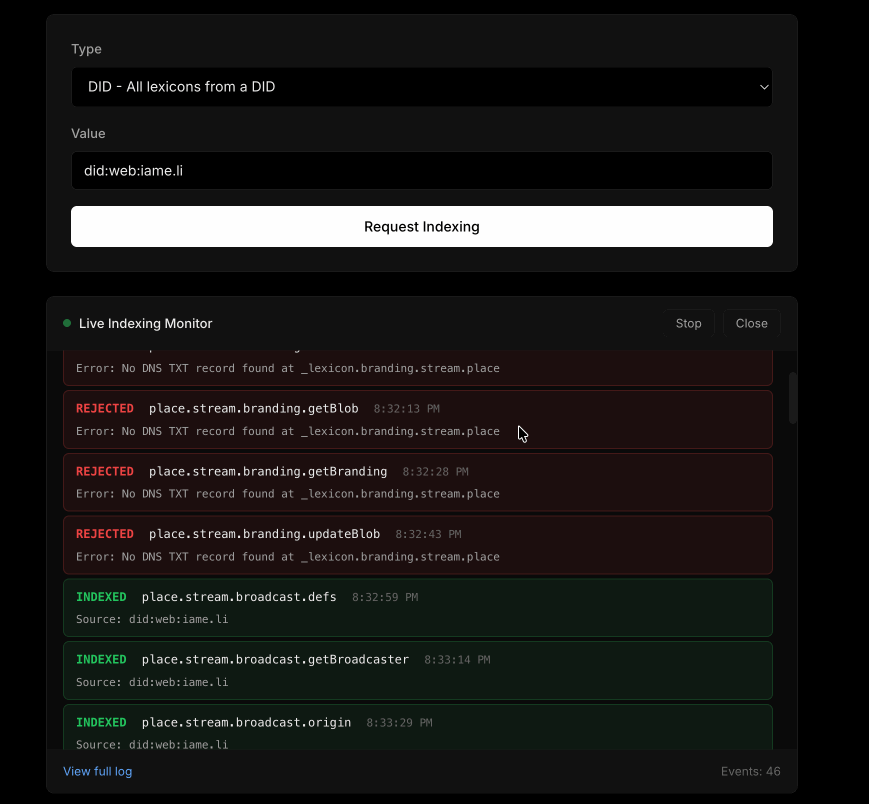Select the rejected getBlob log entry
This screenshot has width=869, height=804.
tap(417, 419)
